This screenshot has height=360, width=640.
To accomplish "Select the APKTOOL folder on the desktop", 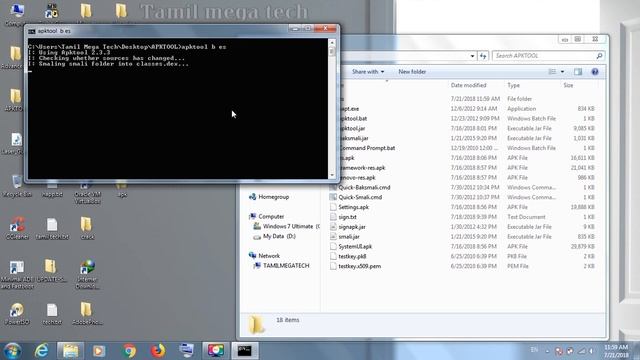I will pyautogui.click(x=15, y=100).
